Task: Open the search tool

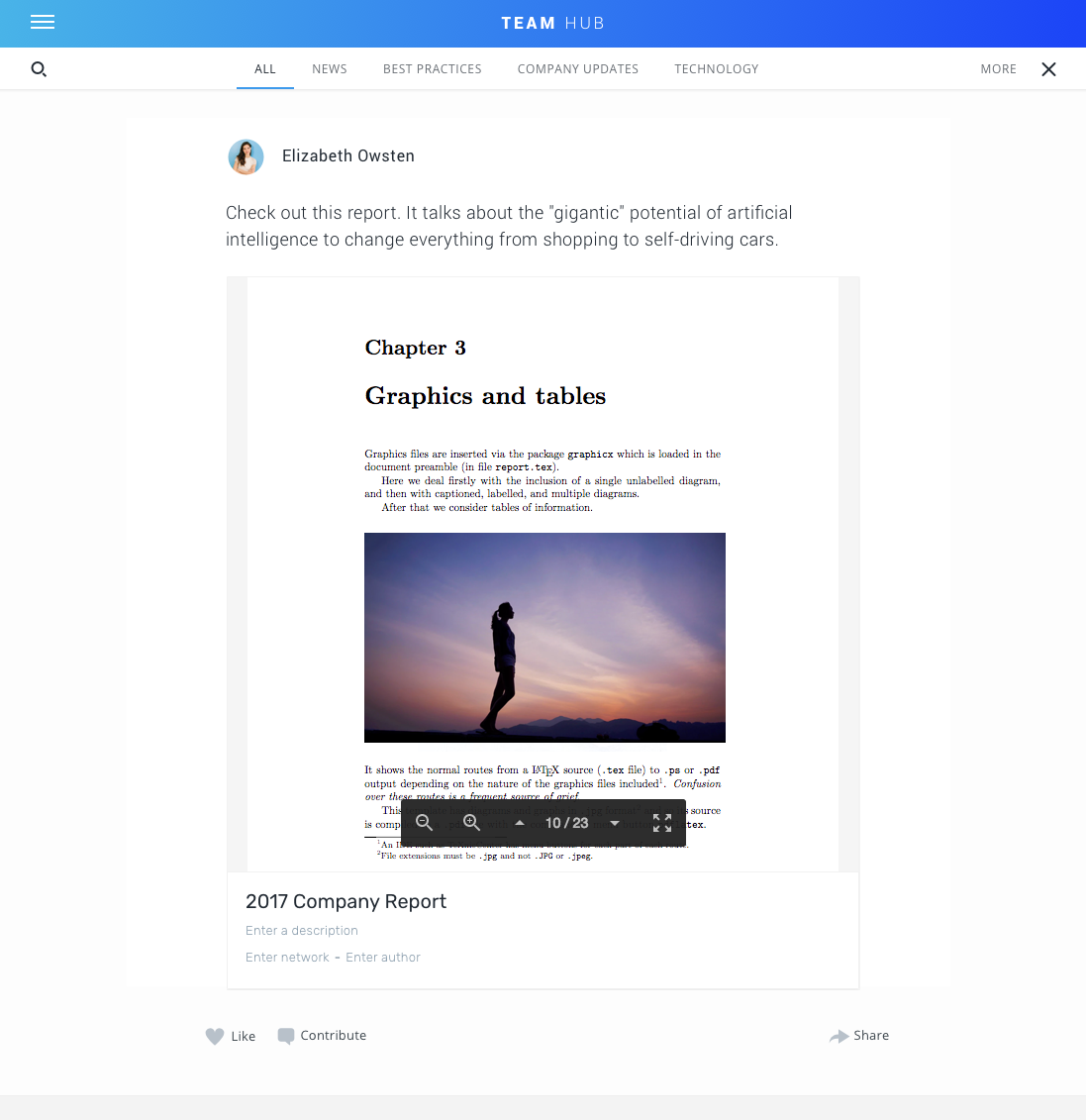Action: (39, 69)
